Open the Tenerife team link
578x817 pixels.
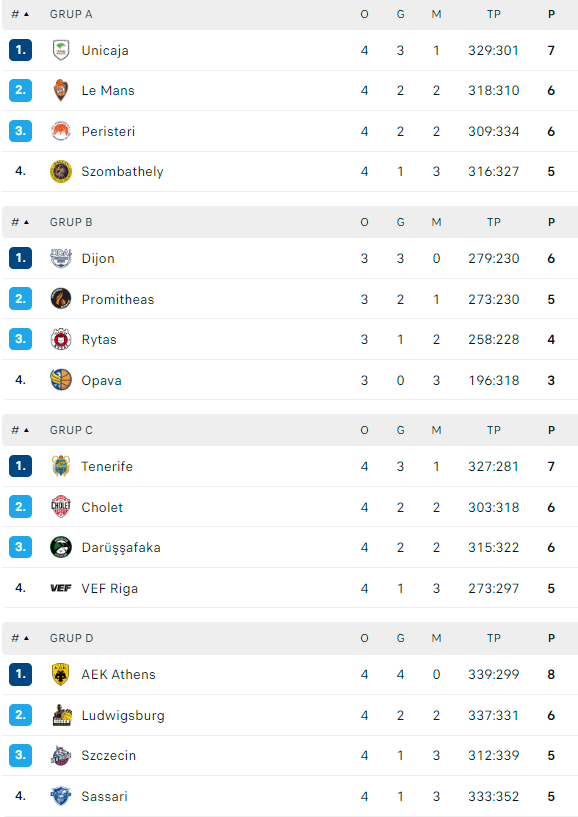coord(107,466)
